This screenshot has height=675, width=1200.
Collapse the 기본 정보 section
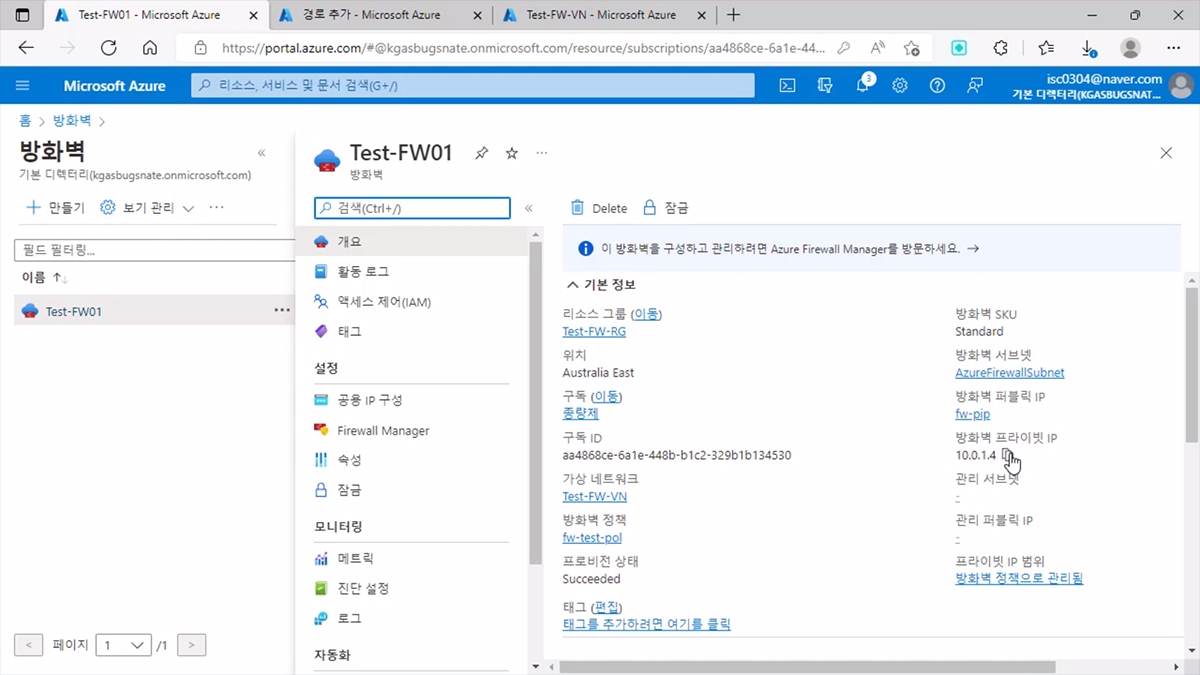(601, 285)
